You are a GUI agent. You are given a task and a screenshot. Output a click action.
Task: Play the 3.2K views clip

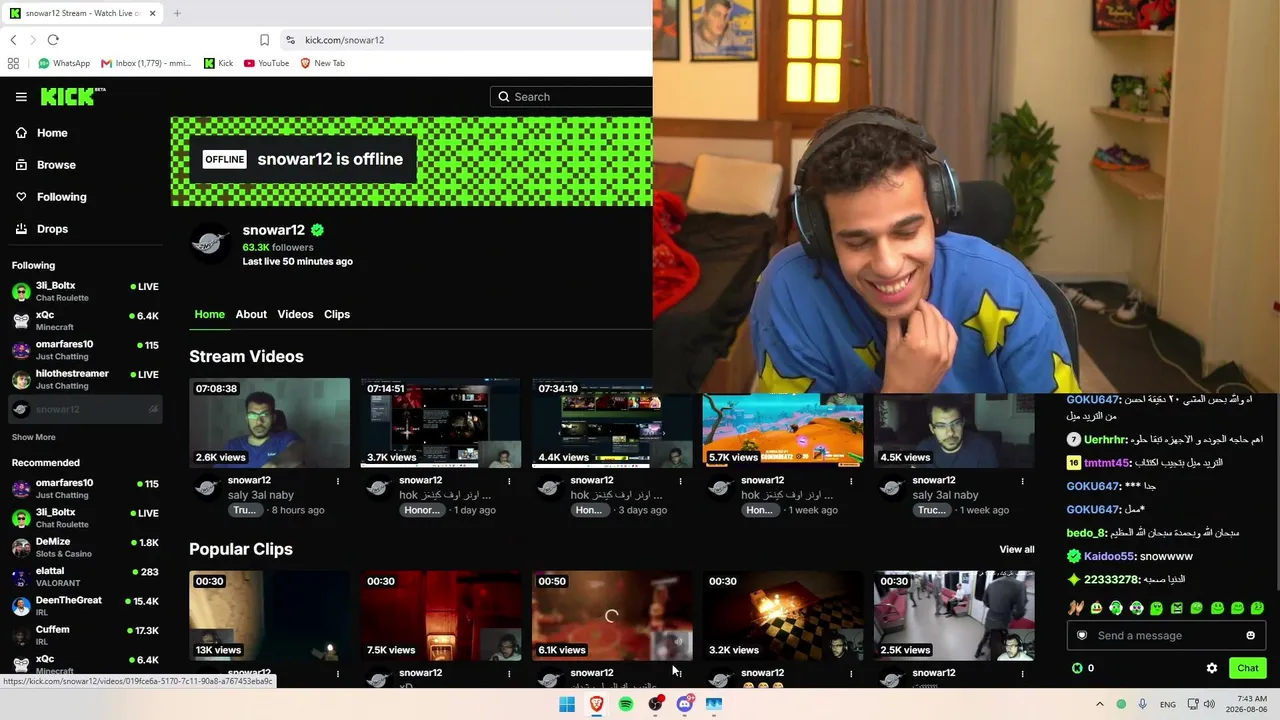[x=783, y=616]
